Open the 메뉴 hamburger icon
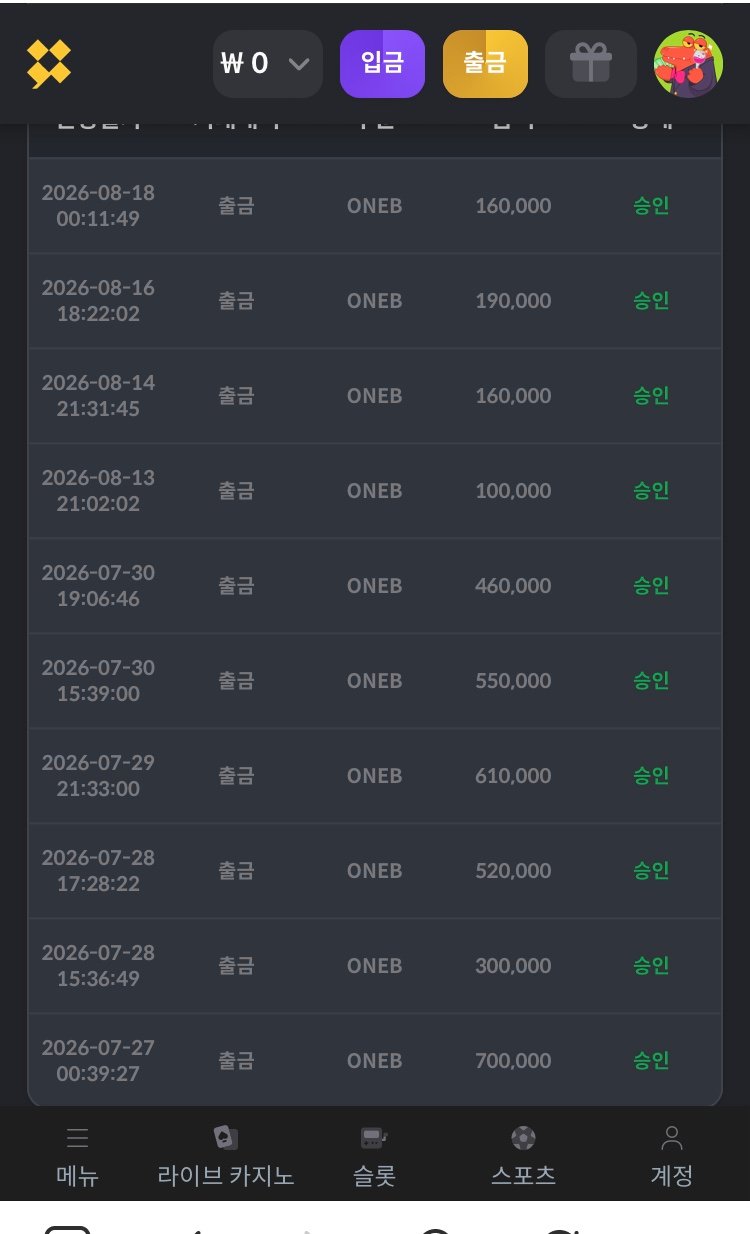Image resolution: width=750 pixels, height=1234 pixels. [77, 1138]
